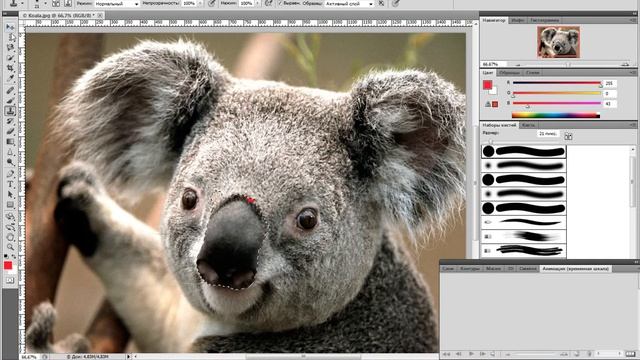The image size is (640, 360).
Task: Click the Play button in animation timeline
Action: pos(471,354)
